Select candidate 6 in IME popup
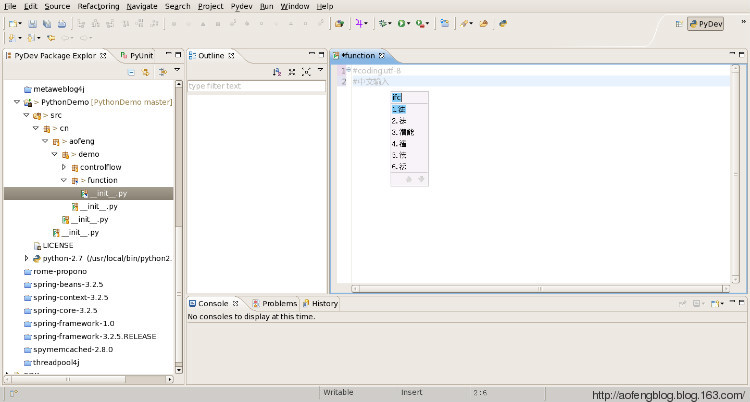The height and width of the screenshot is (402, 750). click(x=399, y=167)
